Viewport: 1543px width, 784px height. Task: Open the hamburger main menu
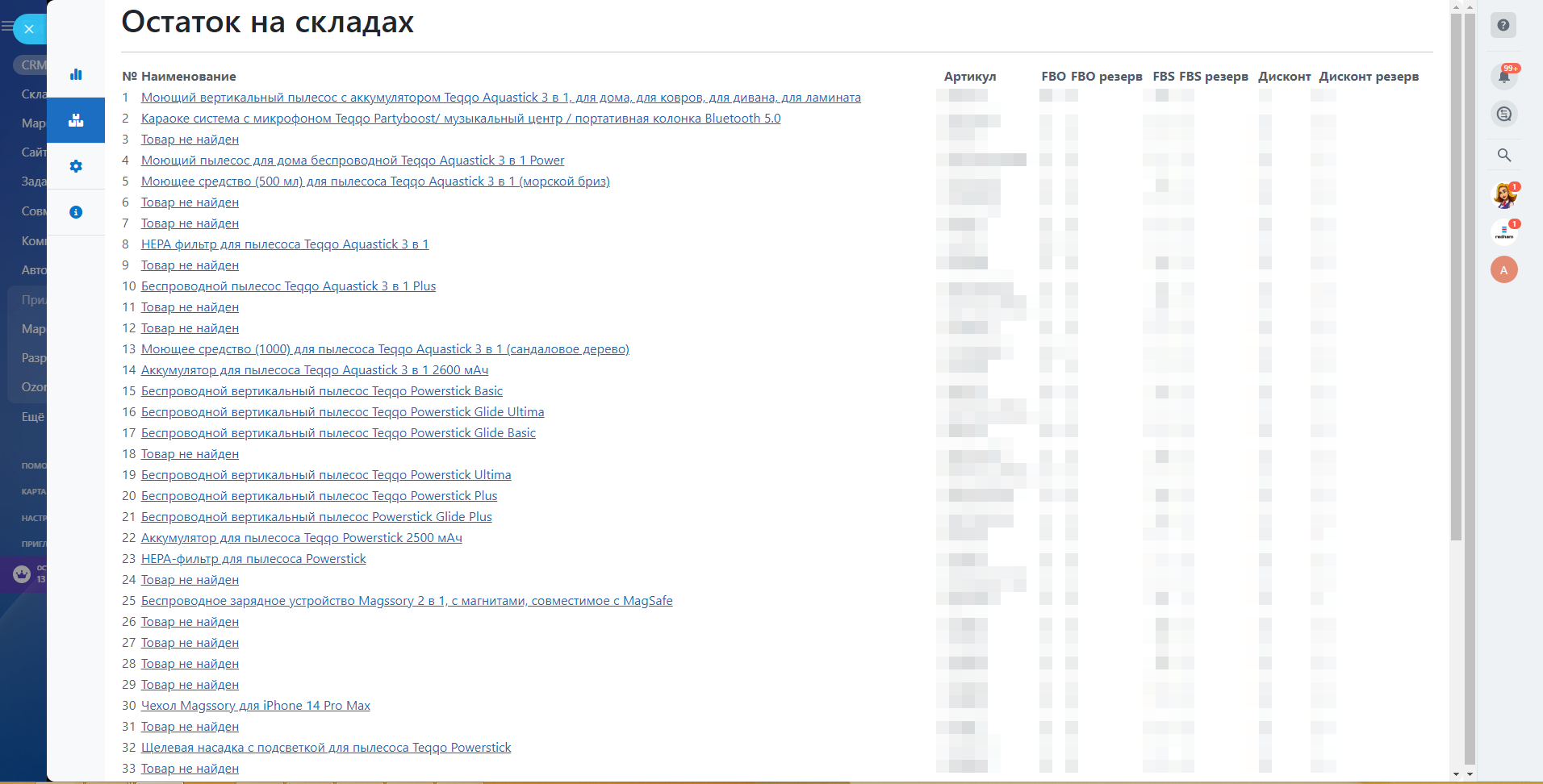click(x=6, y=27)
